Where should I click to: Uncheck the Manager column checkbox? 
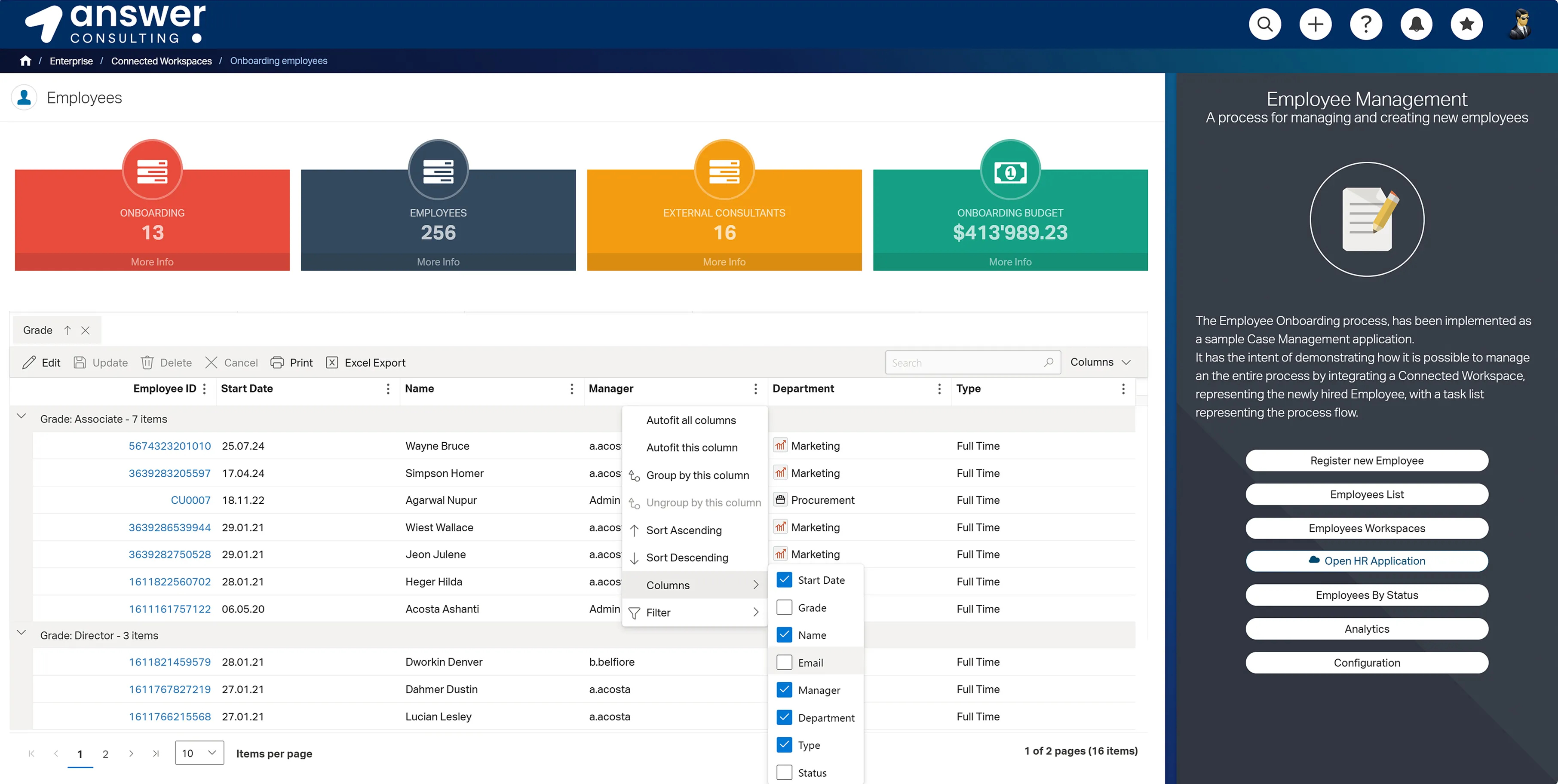[785, 690]
